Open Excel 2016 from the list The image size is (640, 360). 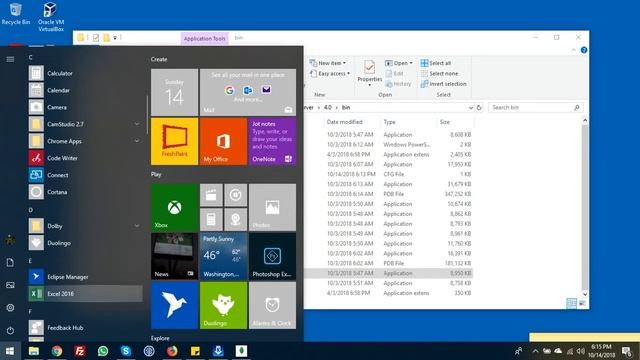(85, 293)
